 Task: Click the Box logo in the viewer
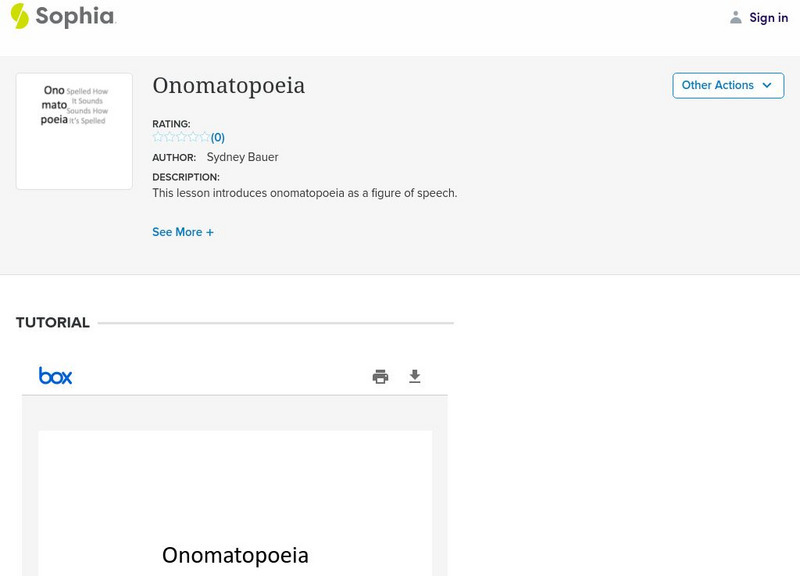56,376
